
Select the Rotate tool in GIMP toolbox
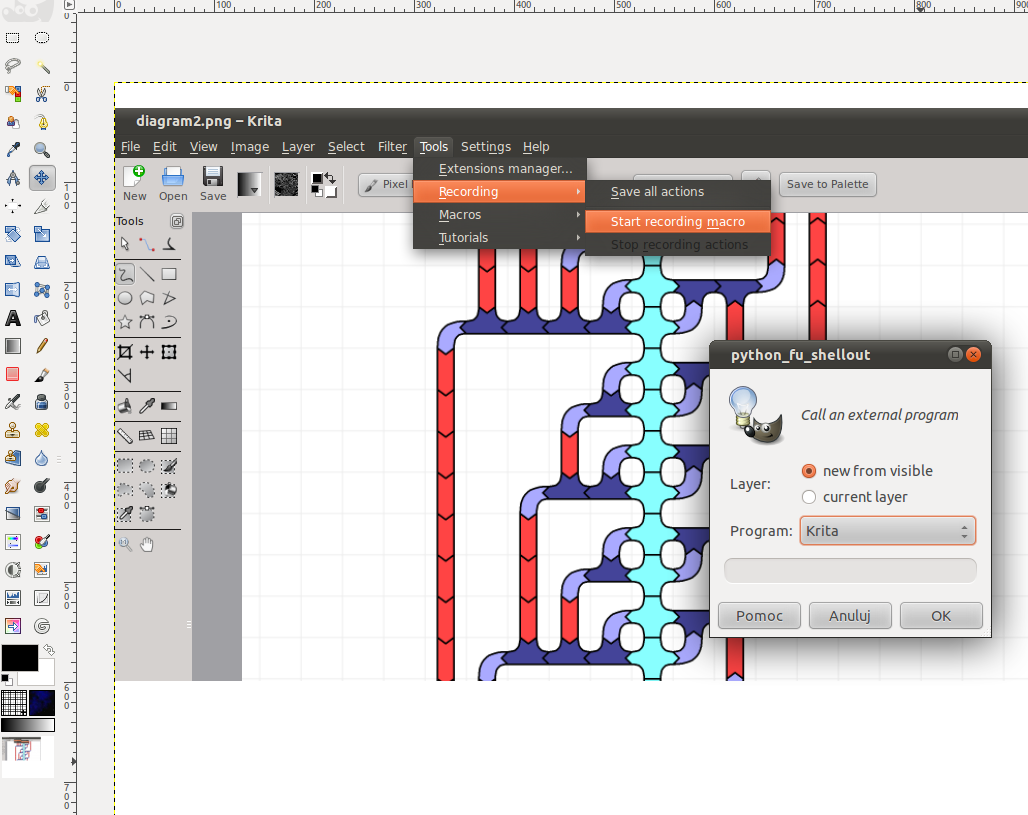[12, 234]
